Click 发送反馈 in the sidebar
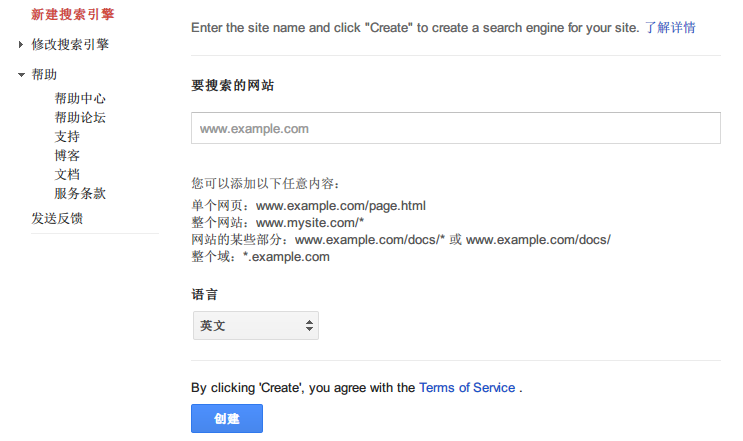Screen dimensions: 743x441 coord(57,219)
